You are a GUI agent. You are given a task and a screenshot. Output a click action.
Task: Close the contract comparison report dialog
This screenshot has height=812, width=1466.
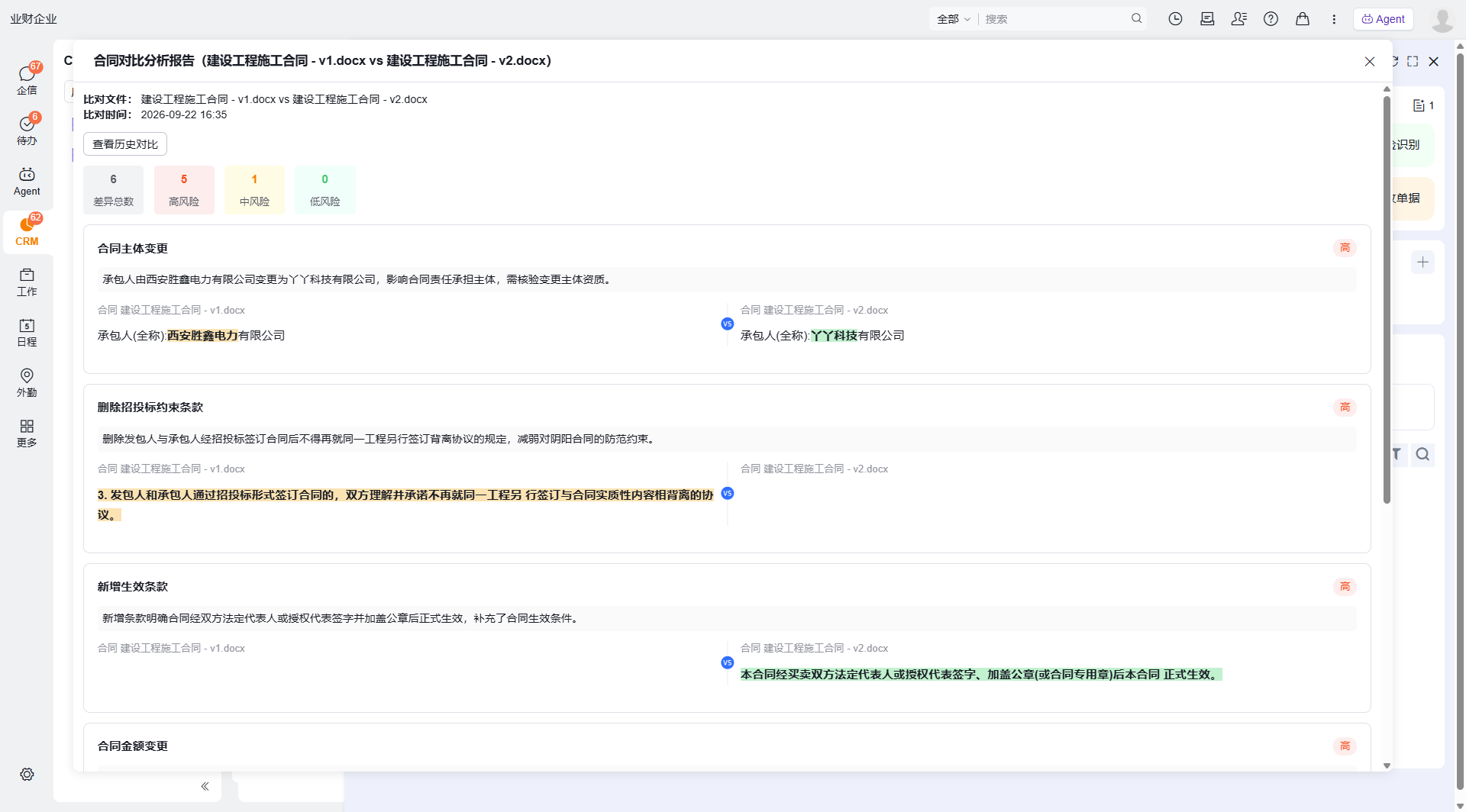coord(1370,62)
